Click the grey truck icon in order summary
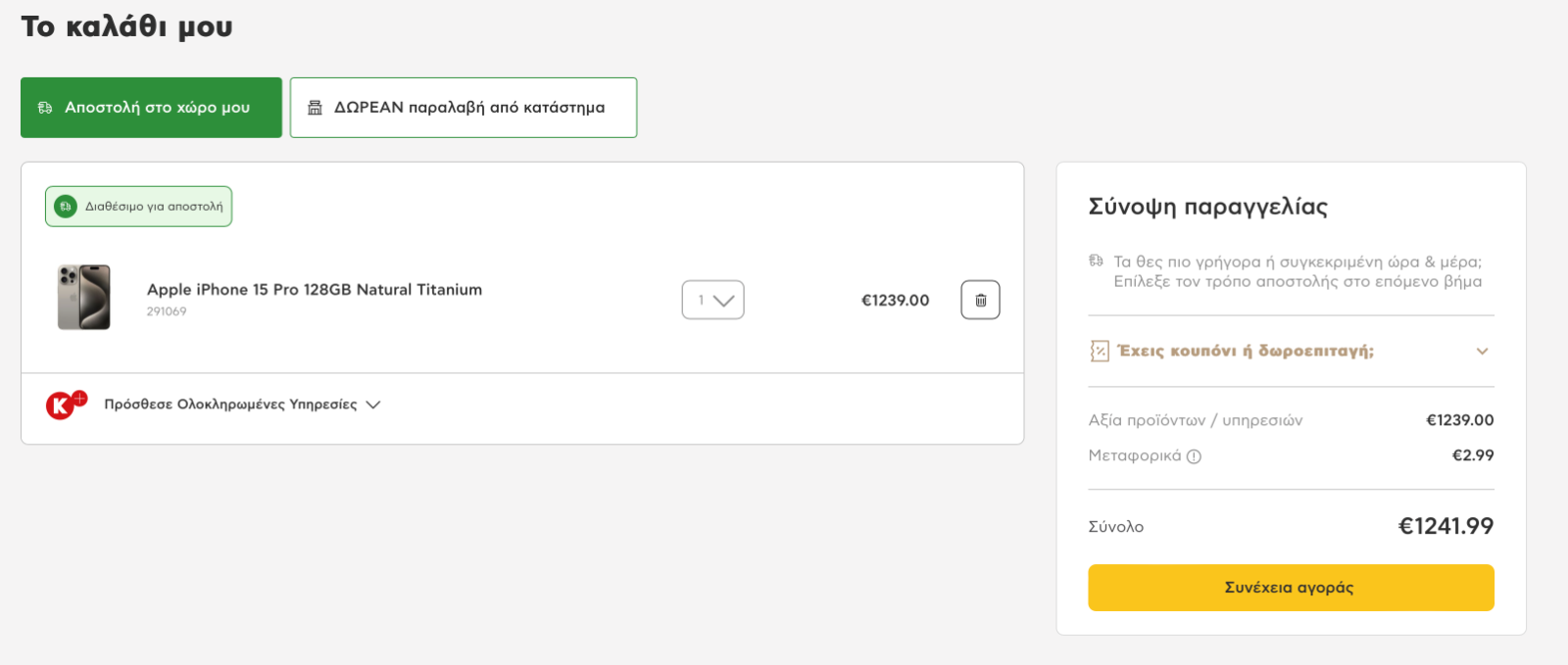 [1097, 261]
